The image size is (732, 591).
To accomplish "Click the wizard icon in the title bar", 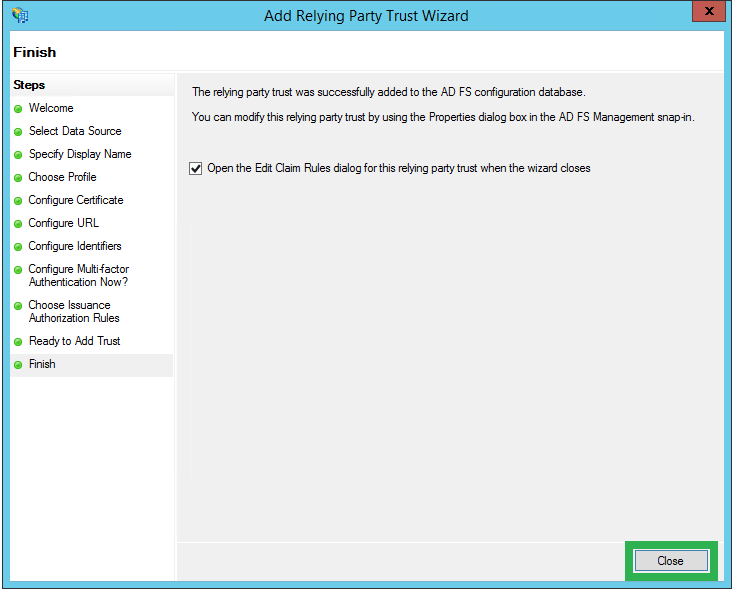I will (x=20, y=15).
